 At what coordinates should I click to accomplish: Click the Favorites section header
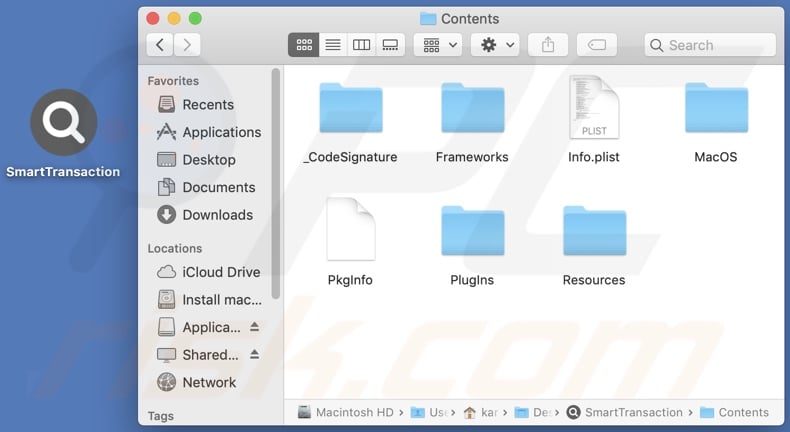(173, 81)
